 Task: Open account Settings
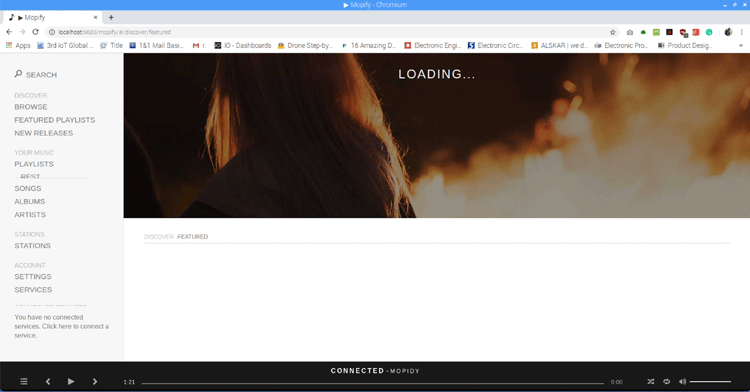click(33, 277)
